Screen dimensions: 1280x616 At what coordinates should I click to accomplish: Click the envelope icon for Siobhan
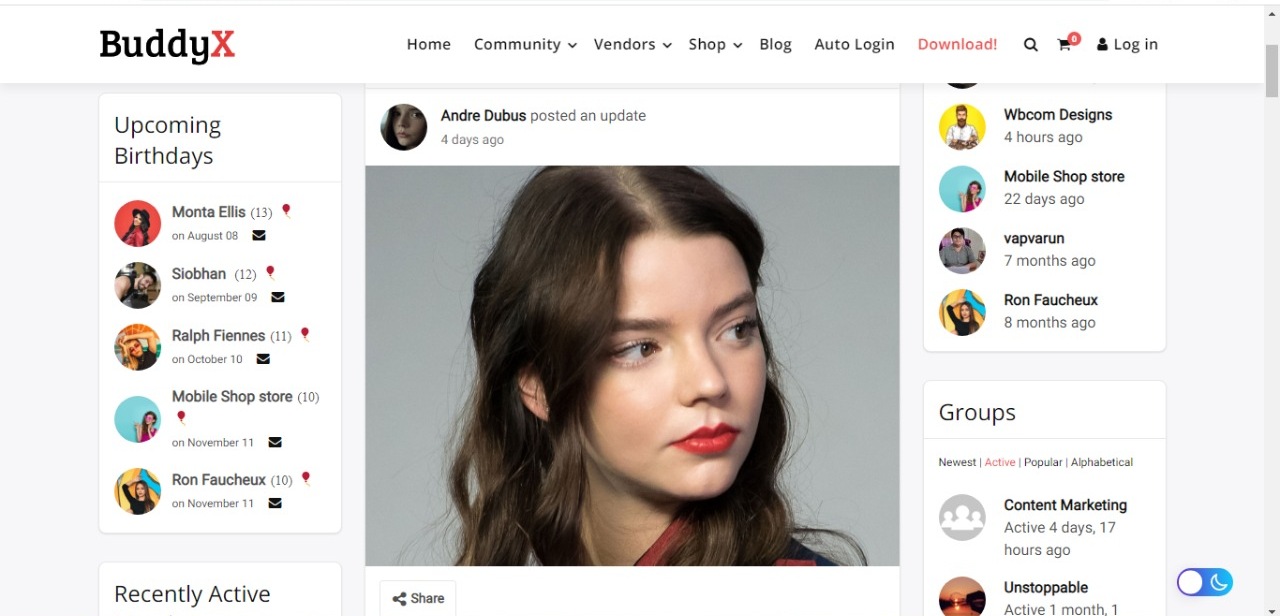point(278,297)
